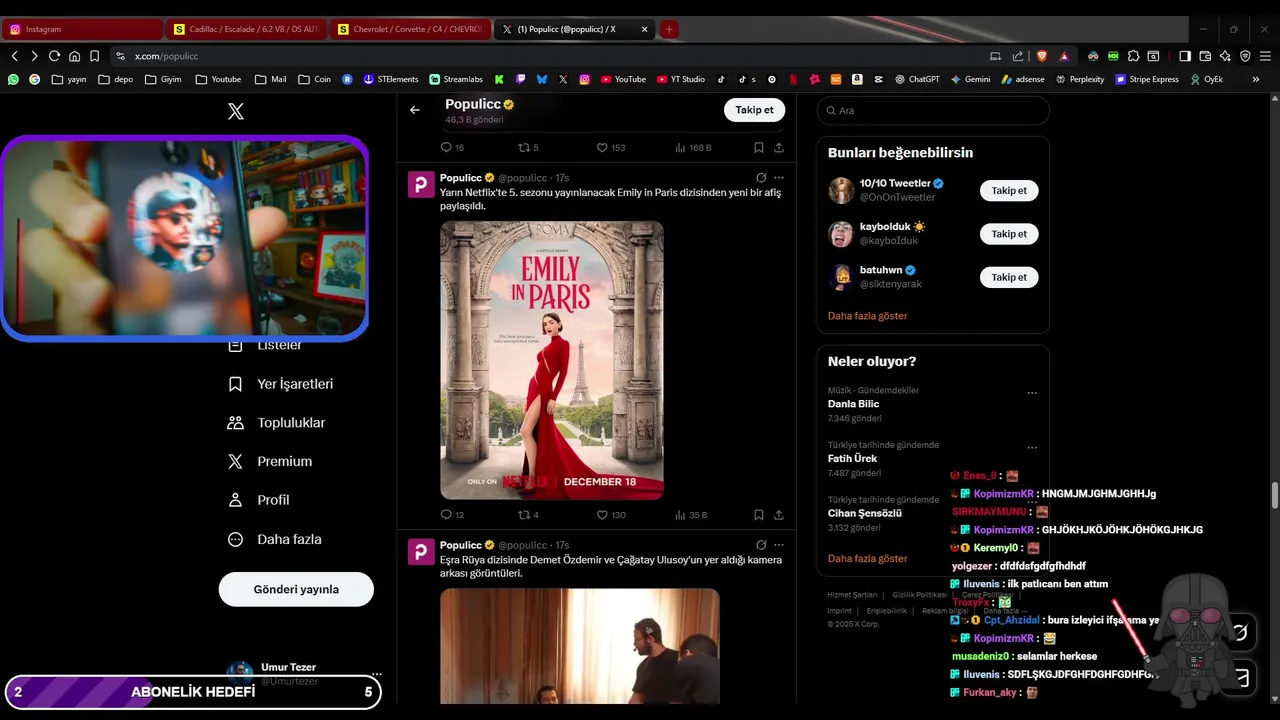The image size is (1280, 720).
Task: Open Brave Wallet icon in toolbar
Action: (1205, 56)
